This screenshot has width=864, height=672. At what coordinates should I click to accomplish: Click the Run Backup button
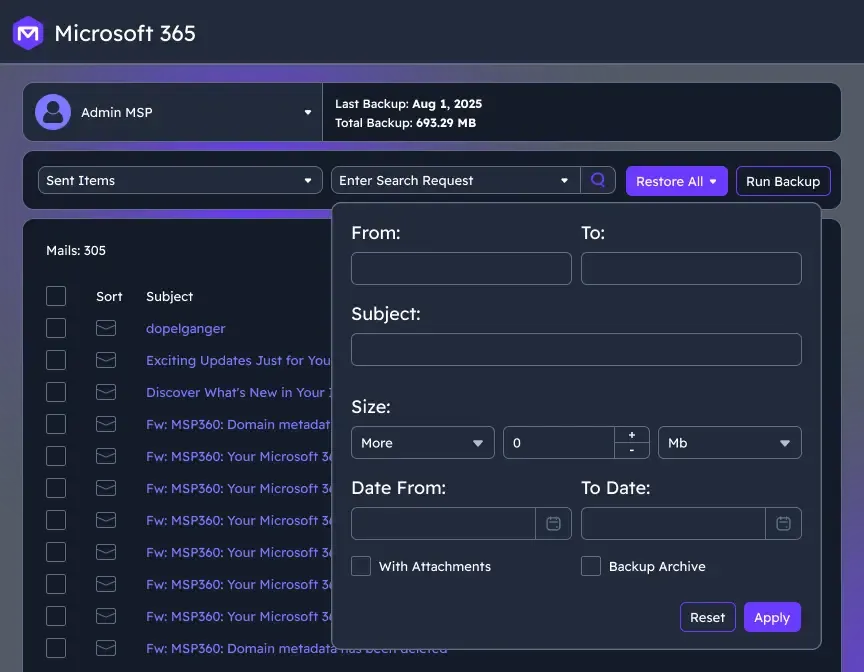pos(782,181)
